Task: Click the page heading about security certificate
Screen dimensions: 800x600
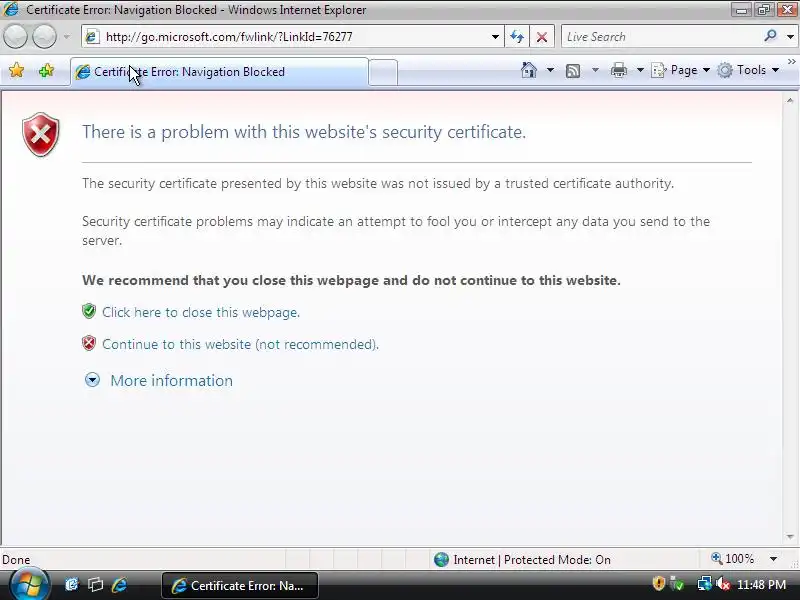Action: (x=304, y=132)
